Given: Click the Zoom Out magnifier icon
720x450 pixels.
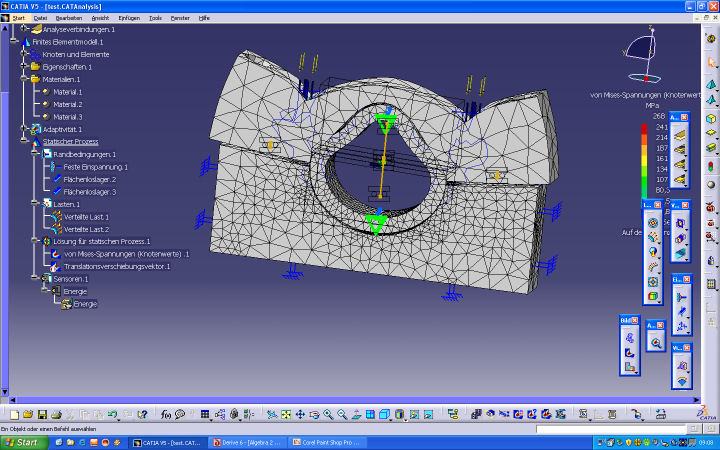Looking at the screenshot, I should pos(342,415).
